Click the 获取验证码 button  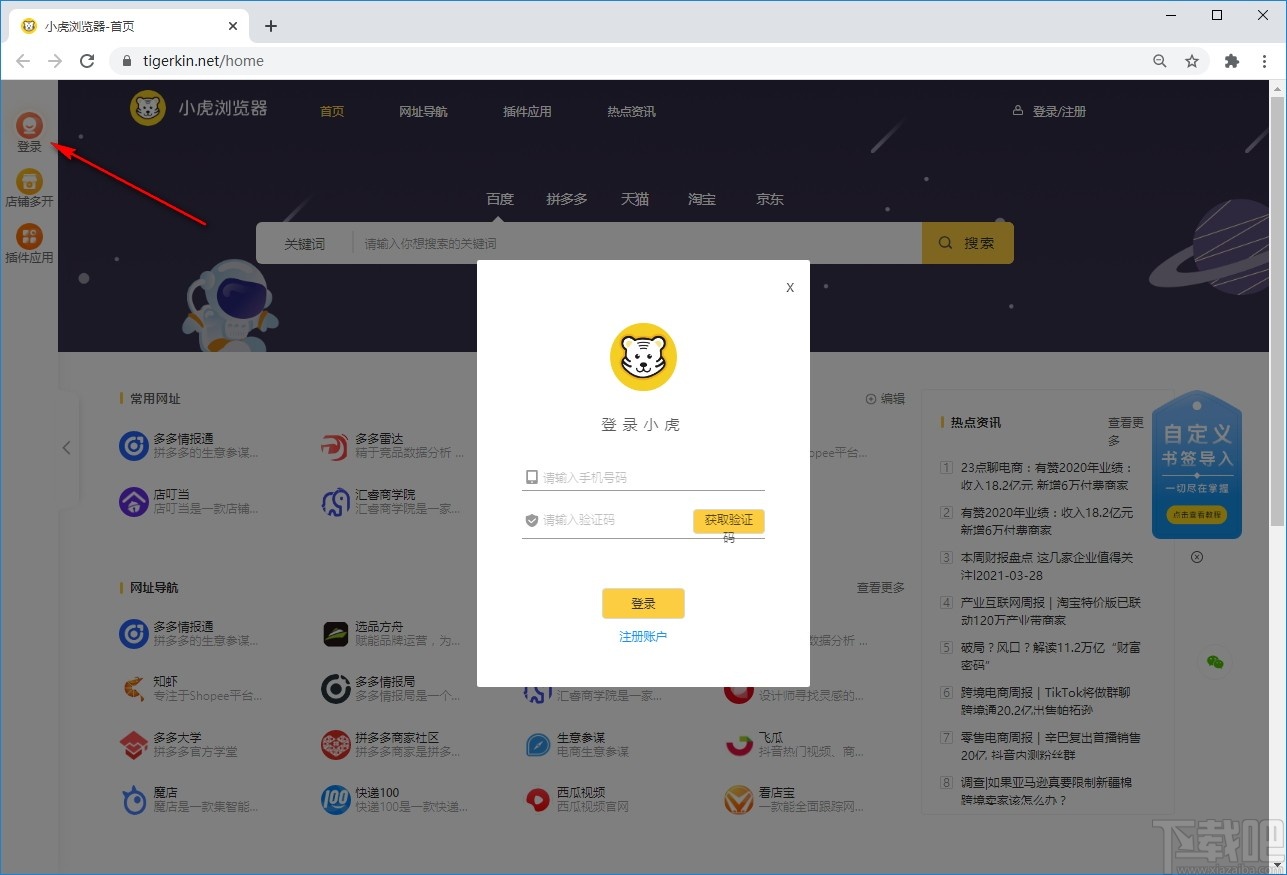728,521
